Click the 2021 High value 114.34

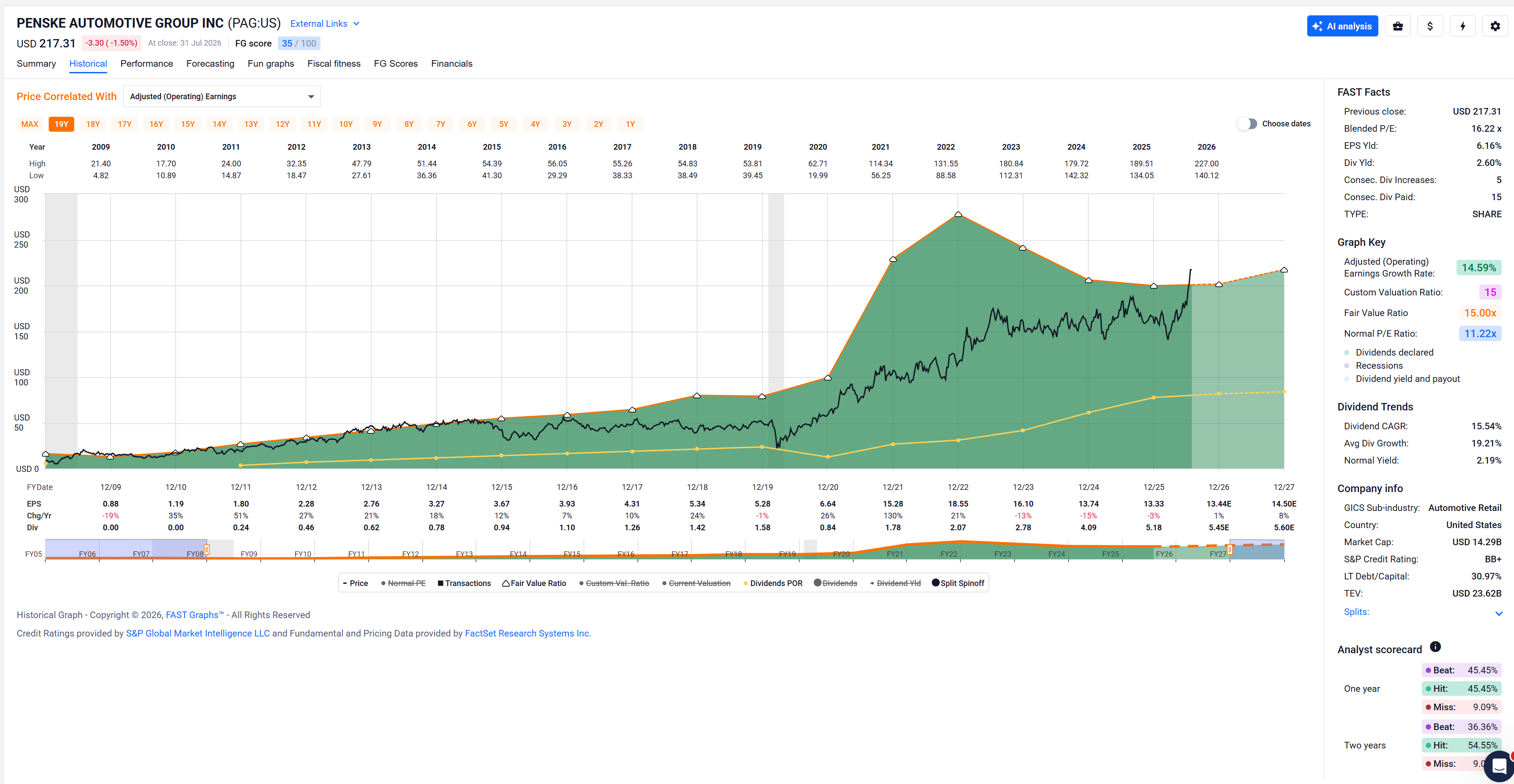point(881,163)
